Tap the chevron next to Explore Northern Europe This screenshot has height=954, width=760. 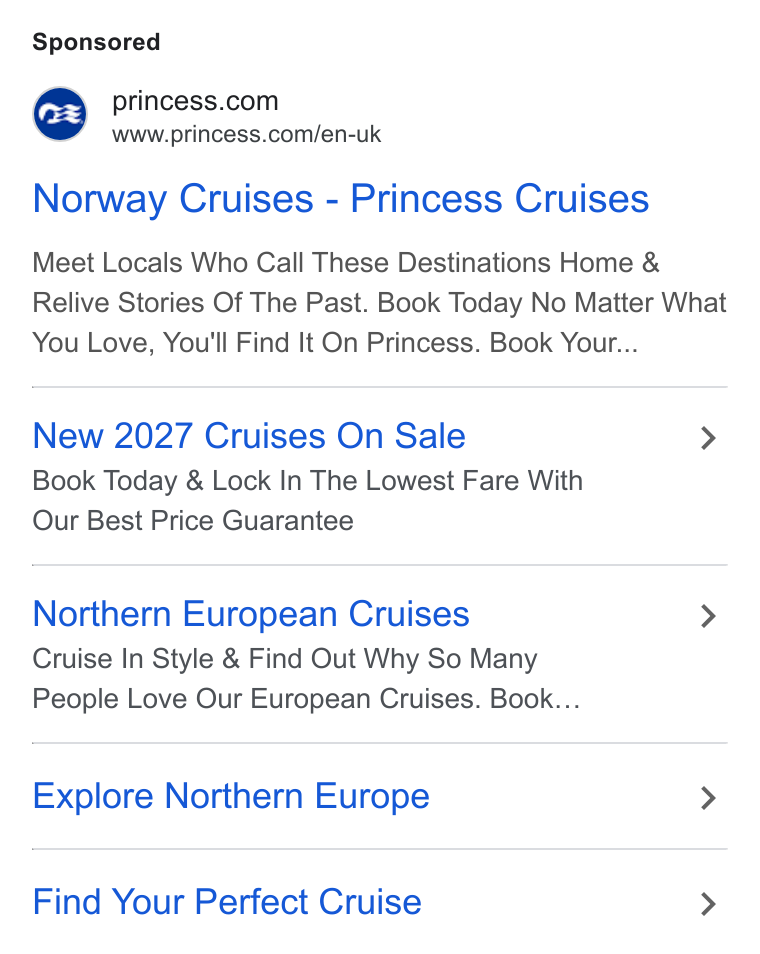click(x=708, y=798)
